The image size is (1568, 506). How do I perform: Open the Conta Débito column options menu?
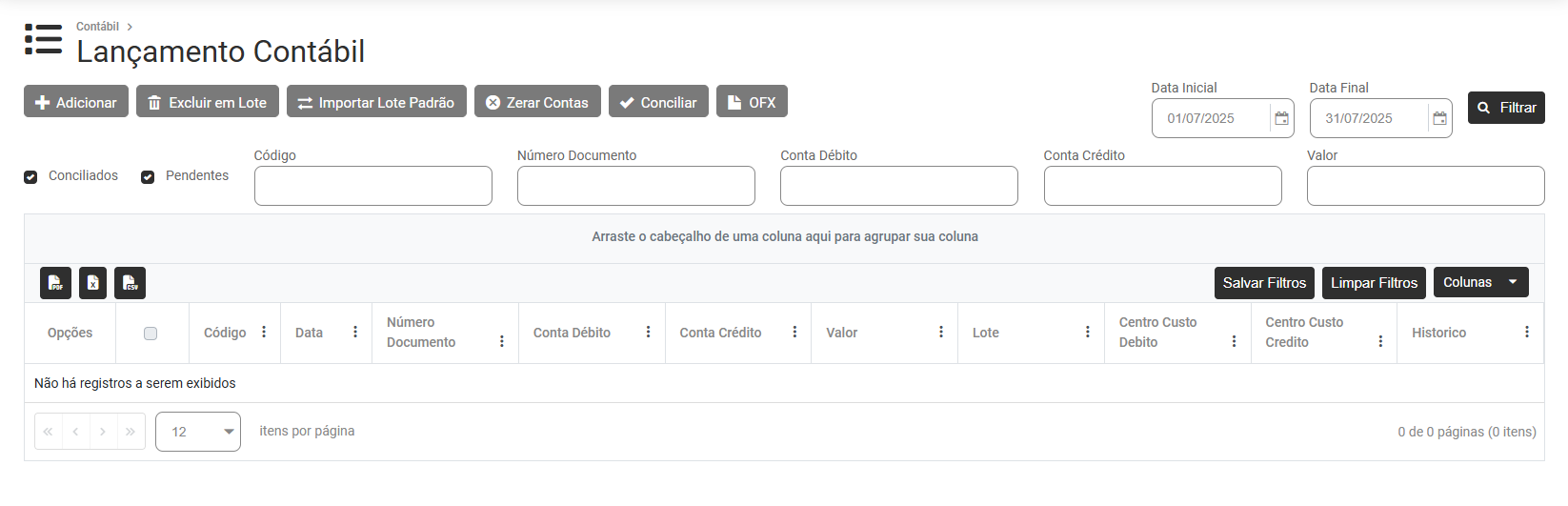(x=648, y=332)
